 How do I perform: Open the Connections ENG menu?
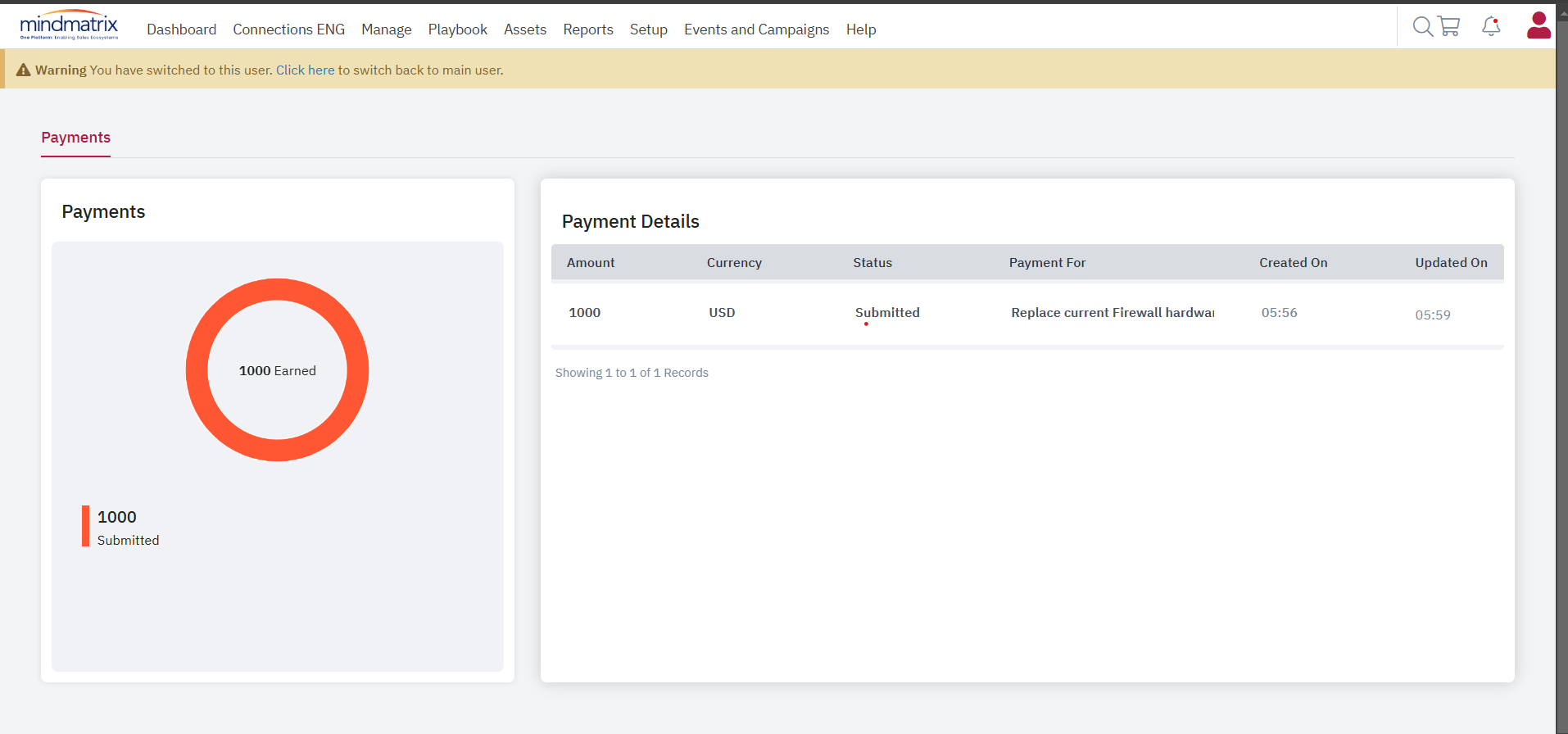click(288, 29)
